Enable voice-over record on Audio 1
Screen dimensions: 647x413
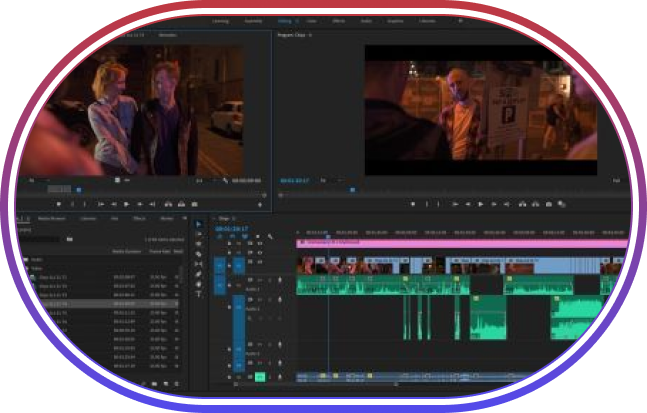280,280
